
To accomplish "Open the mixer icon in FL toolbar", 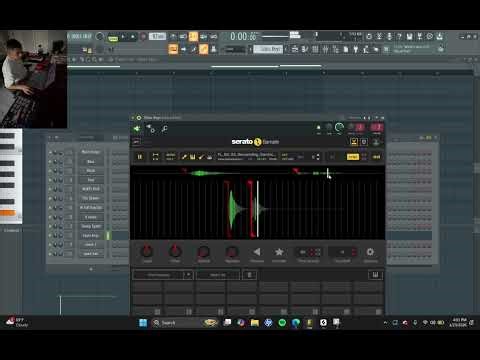I will point(325,49).
